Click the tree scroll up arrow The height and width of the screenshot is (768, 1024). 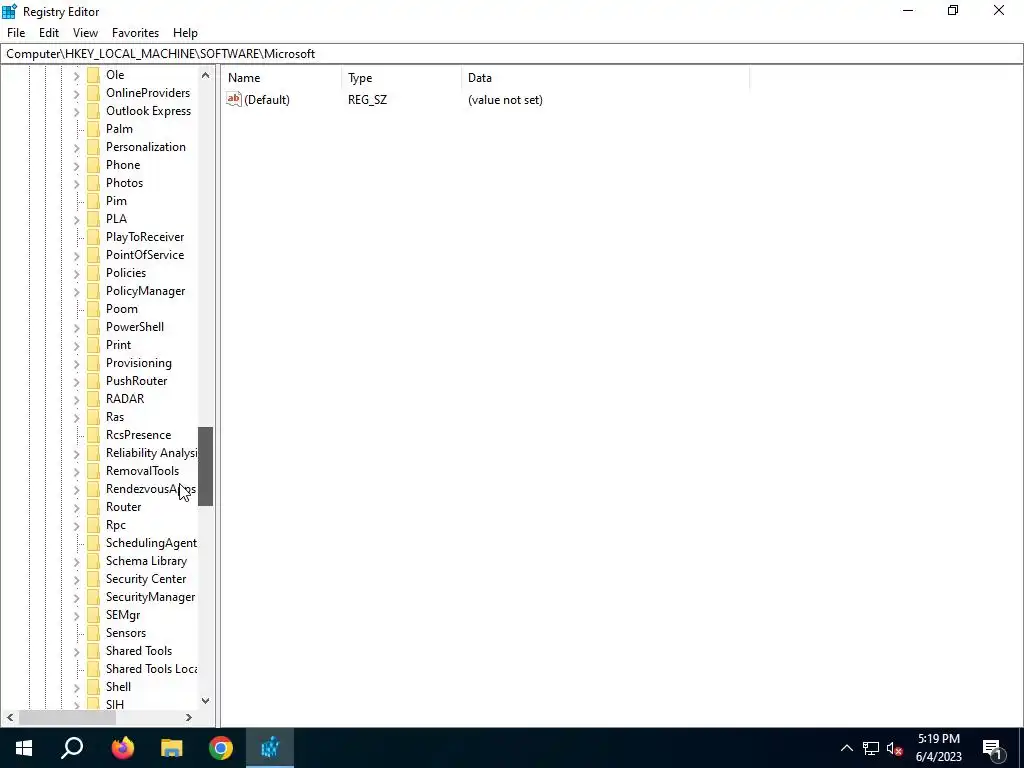pos(206,75)
